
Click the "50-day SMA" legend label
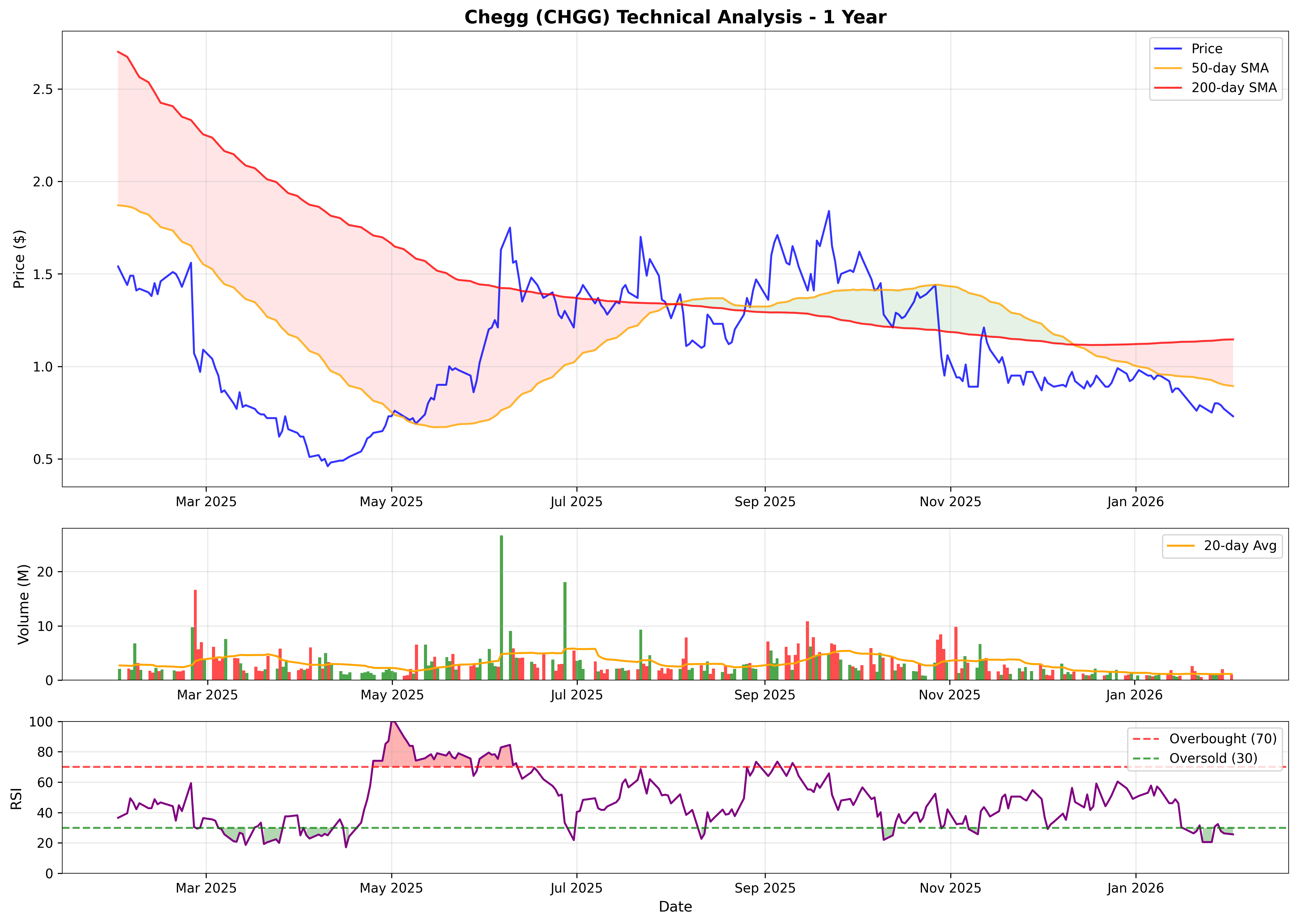pos(1230,68)
